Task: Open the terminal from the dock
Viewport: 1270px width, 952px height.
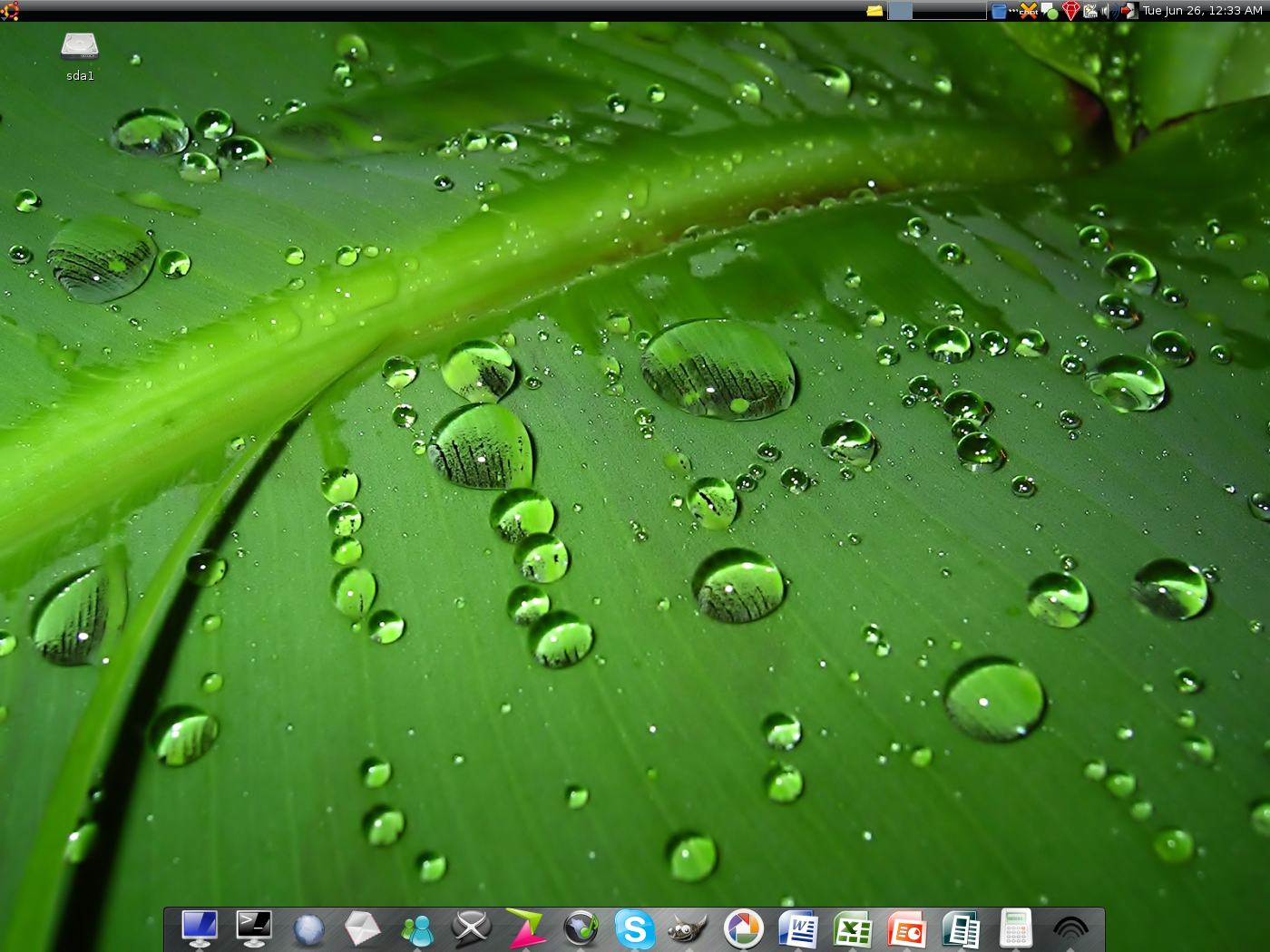Action: (x=254, y=928)
